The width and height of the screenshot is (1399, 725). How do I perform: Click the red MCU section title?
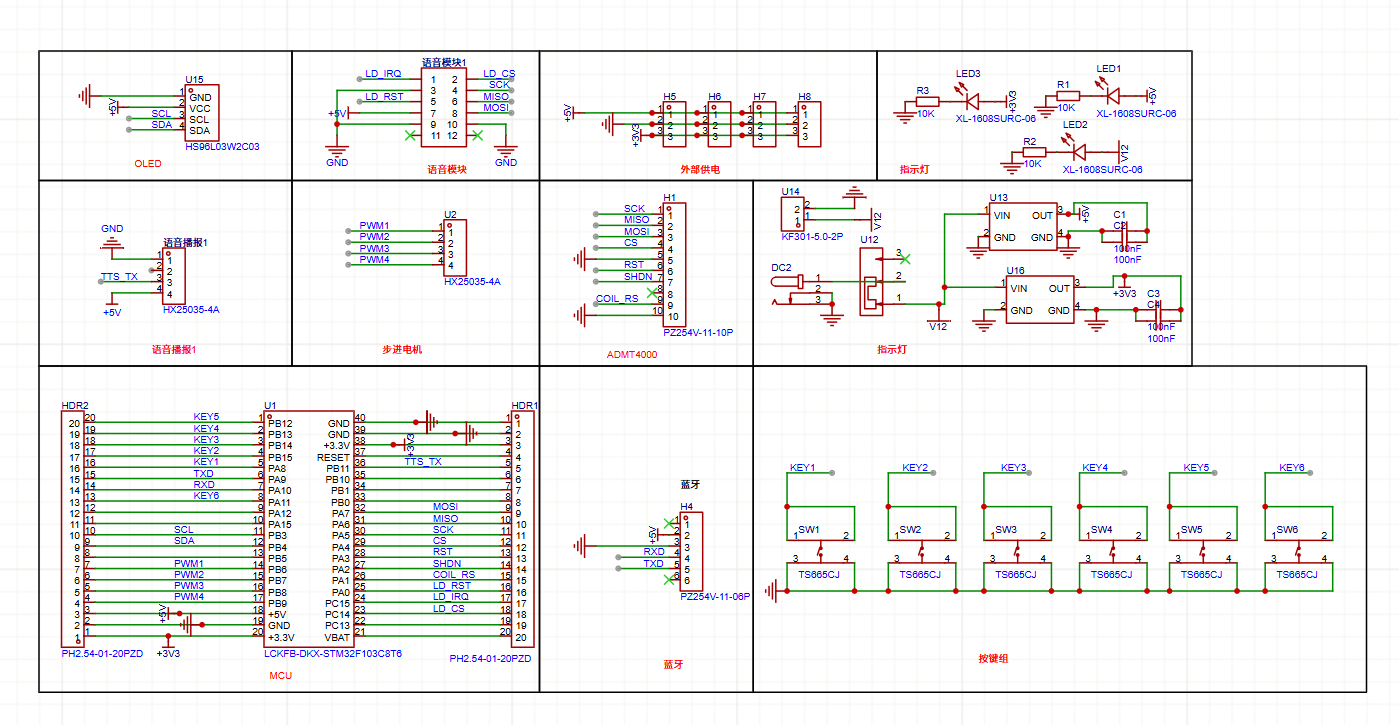281,676
